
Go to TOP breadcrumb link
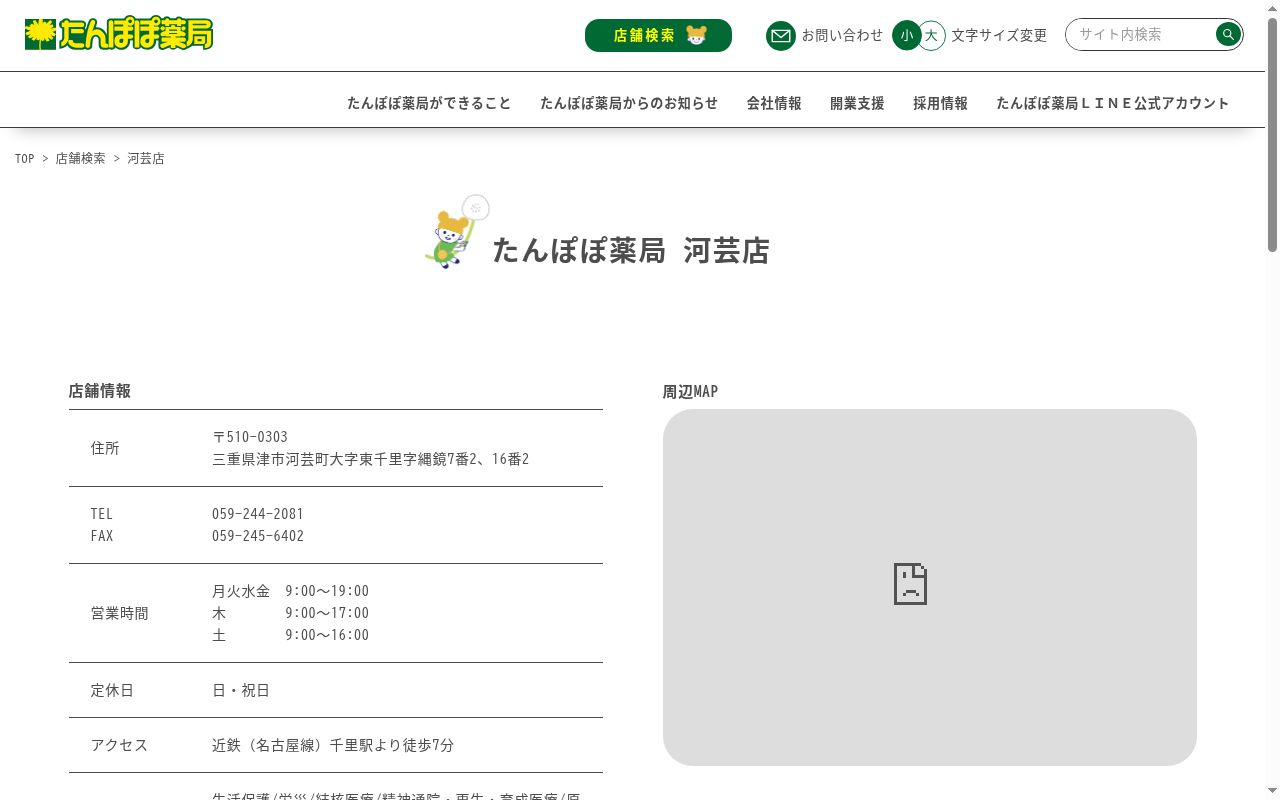(x=25, y=159)
